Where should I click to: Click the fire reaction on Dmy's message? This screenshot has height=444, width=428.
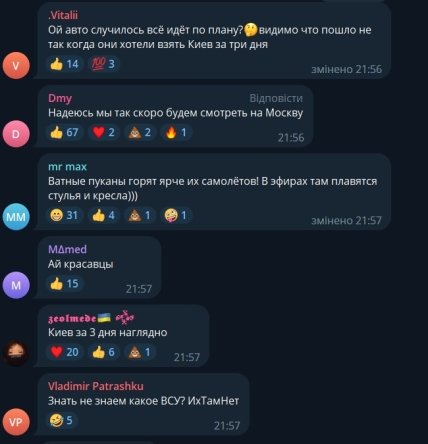176,132
